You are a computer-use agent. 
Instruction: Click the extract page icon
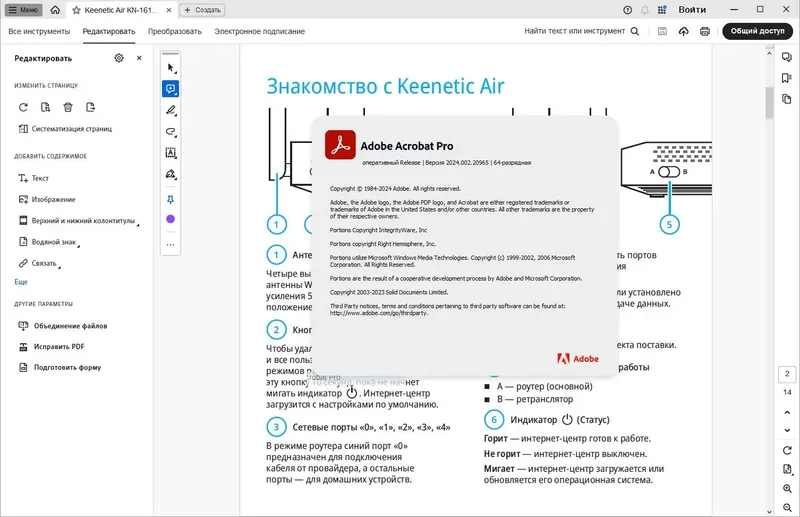[x=45, y=107]
